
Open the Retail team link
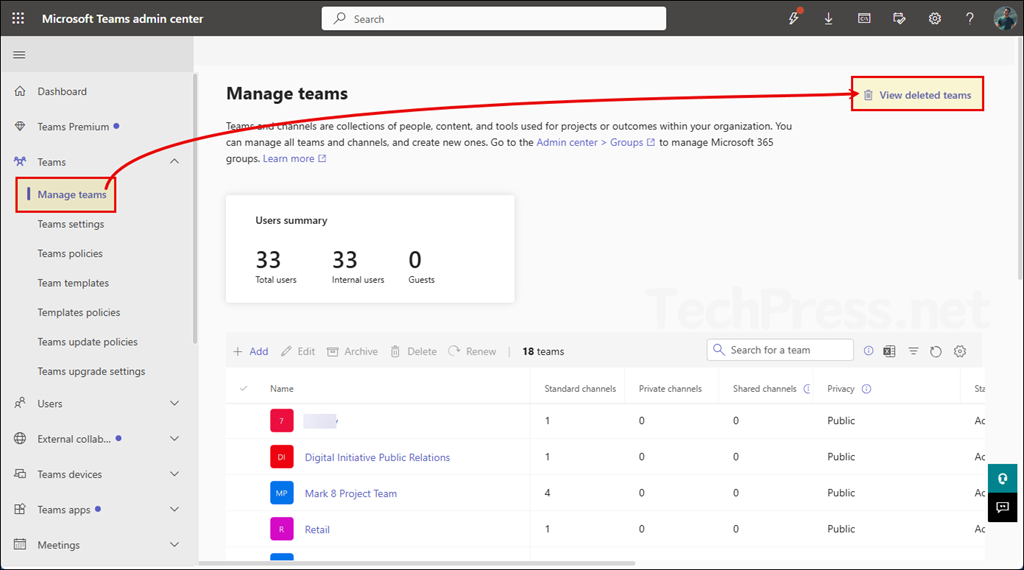tap(317, 530)
